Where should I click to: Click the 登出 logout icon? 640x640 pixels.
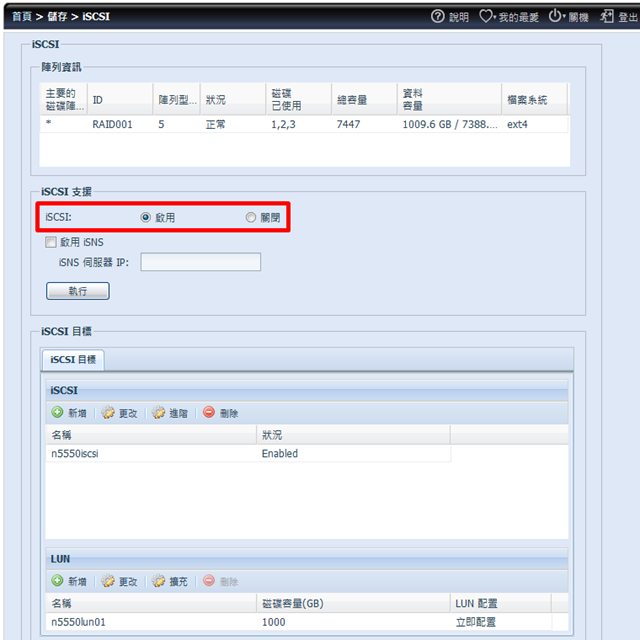(x=607, y=16)
